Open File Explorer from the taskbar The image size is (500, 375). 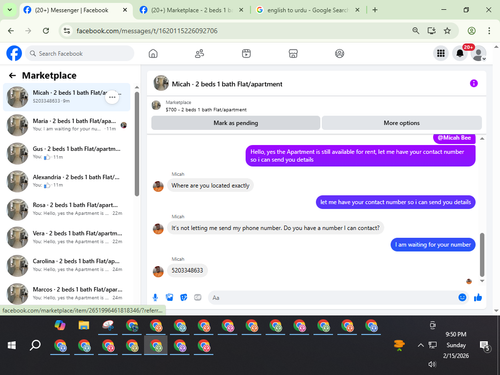(84, 325)
